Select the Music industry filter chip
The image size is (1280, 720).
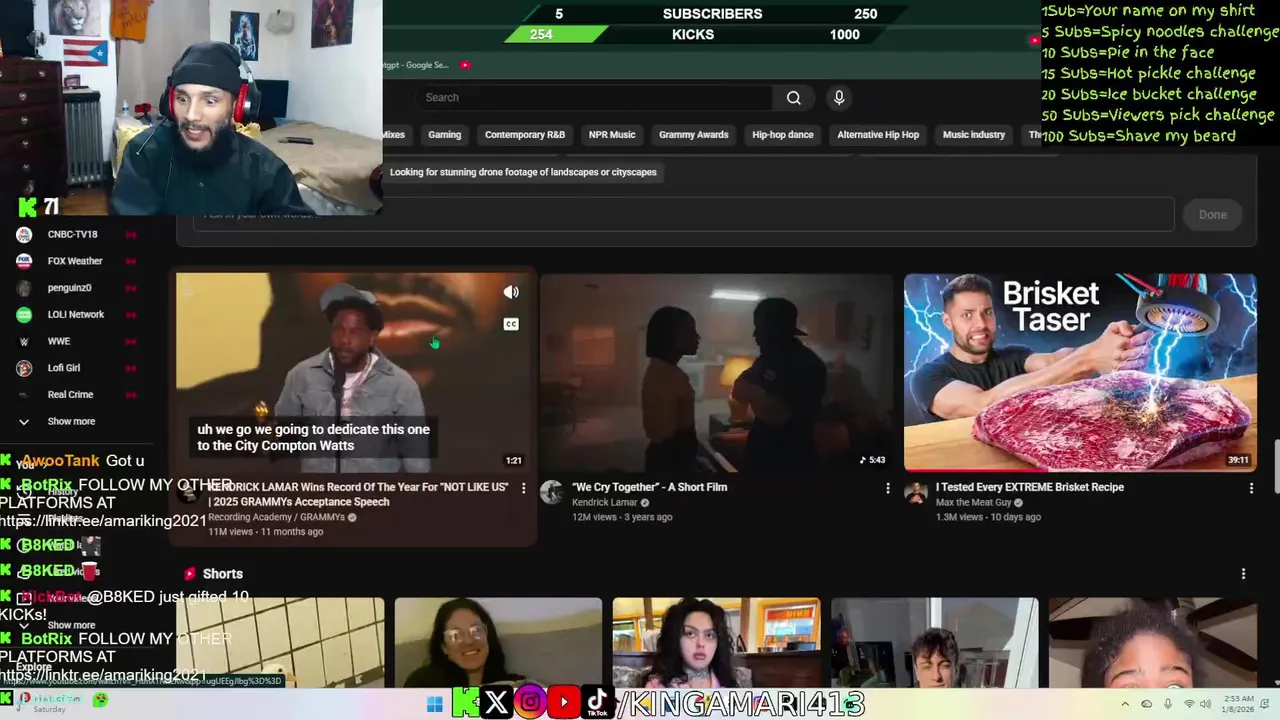(x=974, y=135)
